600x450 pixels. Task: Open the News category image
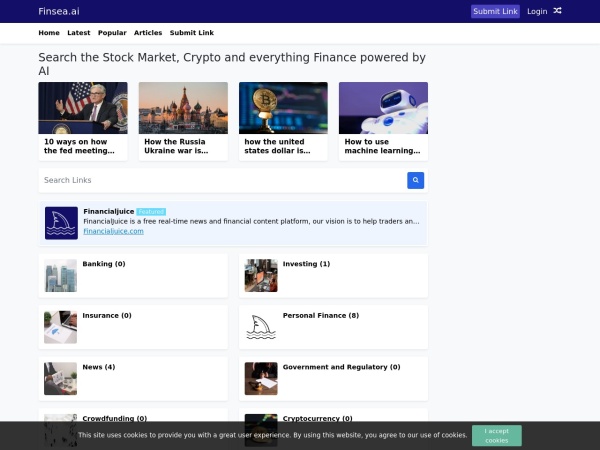(61, 379)
